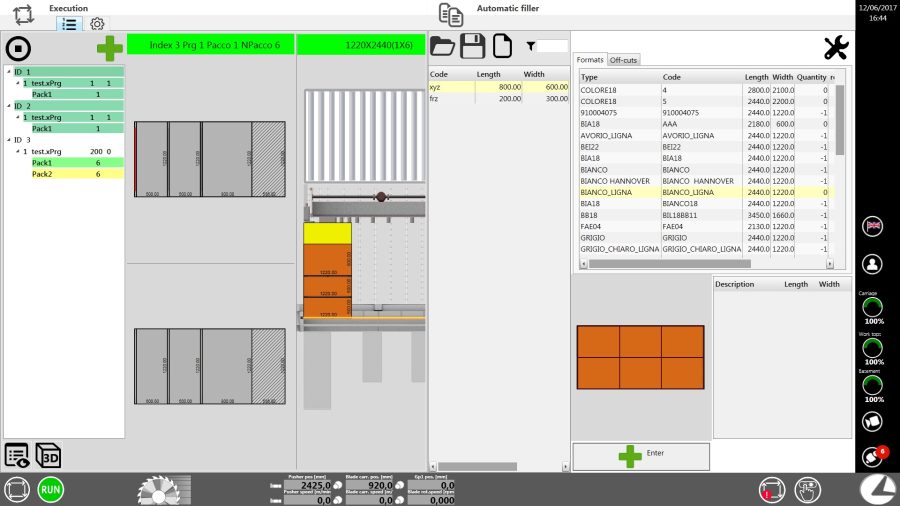Switch to the Off-cuts tab
Screen dimensions: 900x506
click(x=623, y=61)
